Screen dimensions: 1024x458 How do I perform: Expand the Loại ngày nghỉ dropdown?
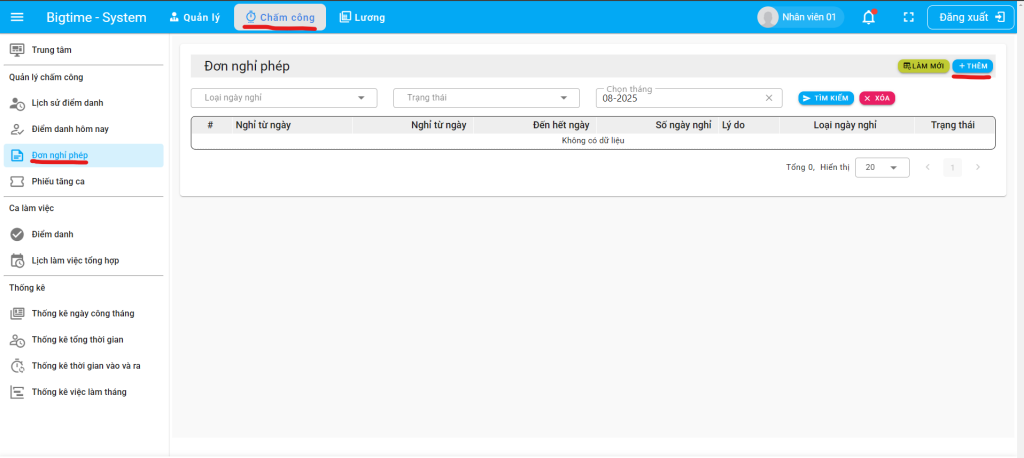(361, 98)
